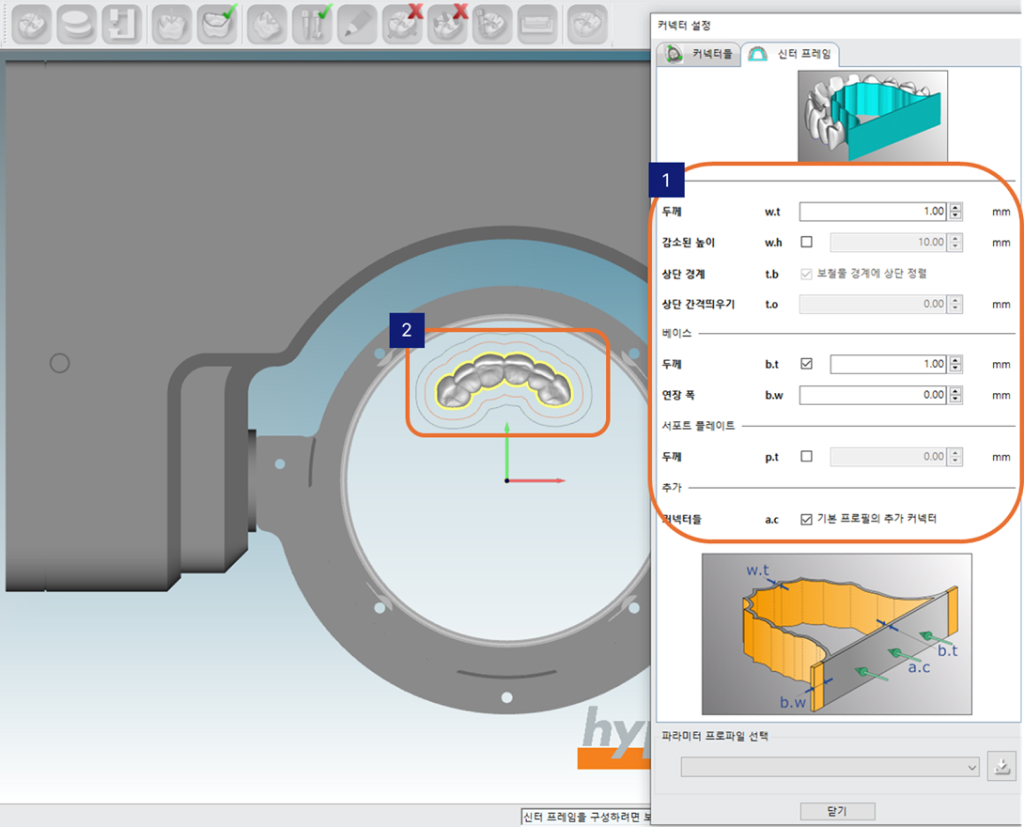Enable the 감소된 높이 (w.h) checkbox

tap(807, 242)
